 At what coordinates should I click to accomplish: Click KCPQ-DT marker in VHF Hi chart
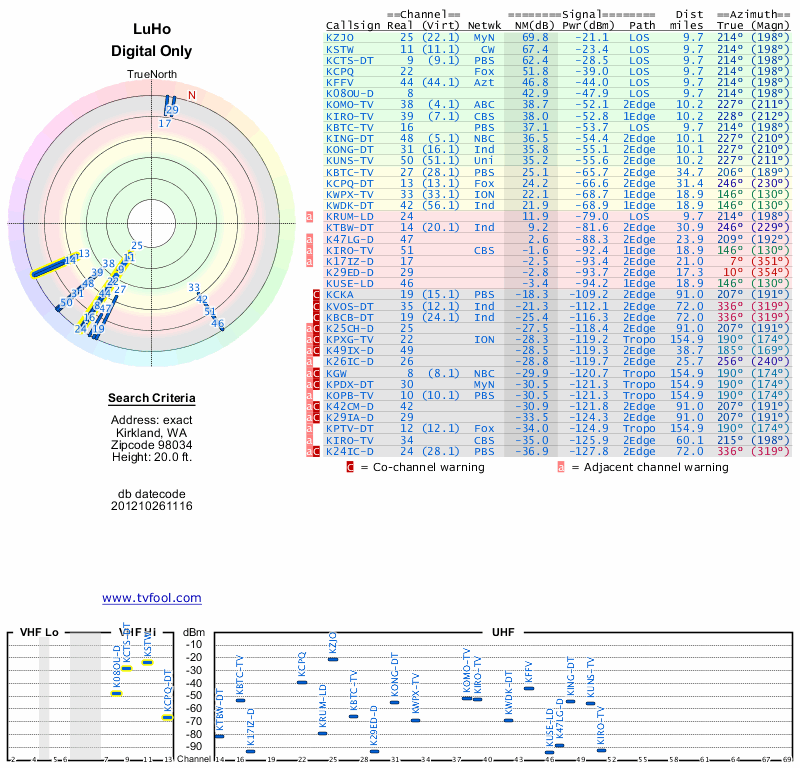pos(168,717)
